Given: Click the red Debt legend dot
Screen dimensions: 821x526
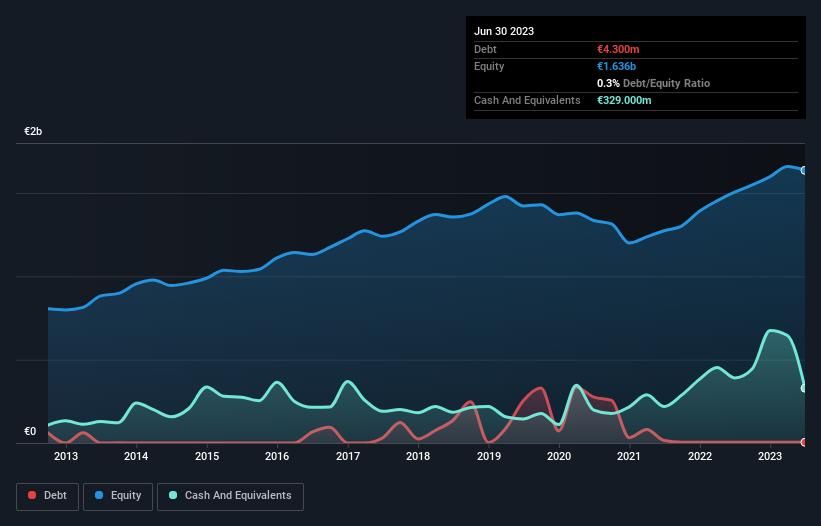Looking at the screenshot, I should click(x=33, y=496).
